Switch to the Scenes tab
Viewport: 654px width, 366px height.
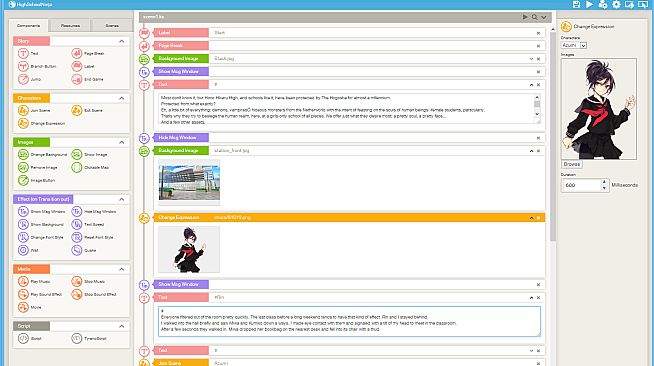[112, 25]
